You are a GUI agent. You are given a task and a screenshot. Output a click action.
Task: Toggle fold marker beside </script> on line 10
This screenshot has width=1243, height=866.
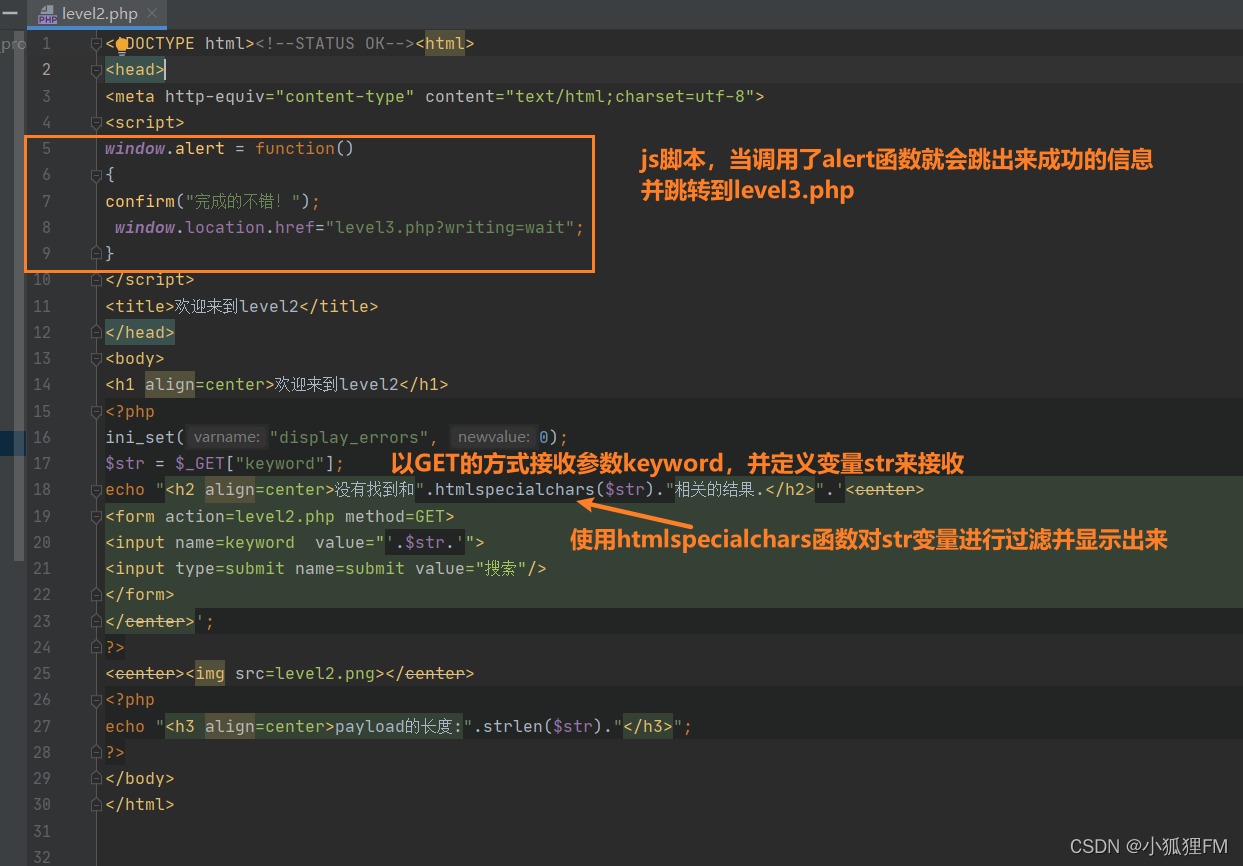click(96, 279)
